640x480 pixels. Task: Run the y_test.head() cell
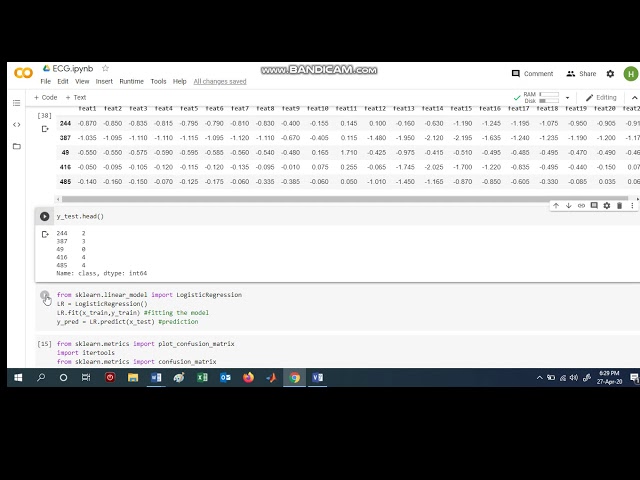tap(44, 216)
